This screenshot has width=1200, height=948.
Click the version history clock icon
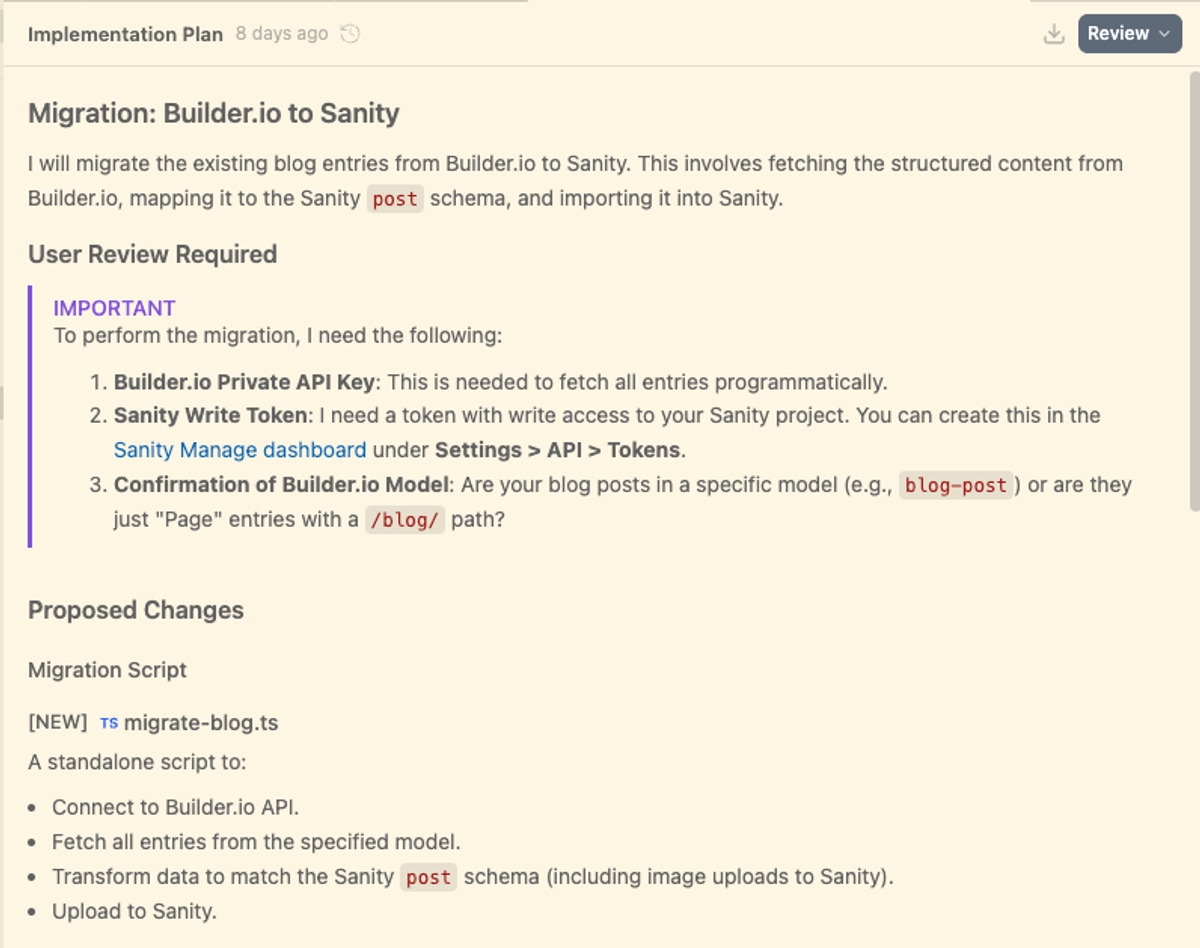[x=350, y=34]
